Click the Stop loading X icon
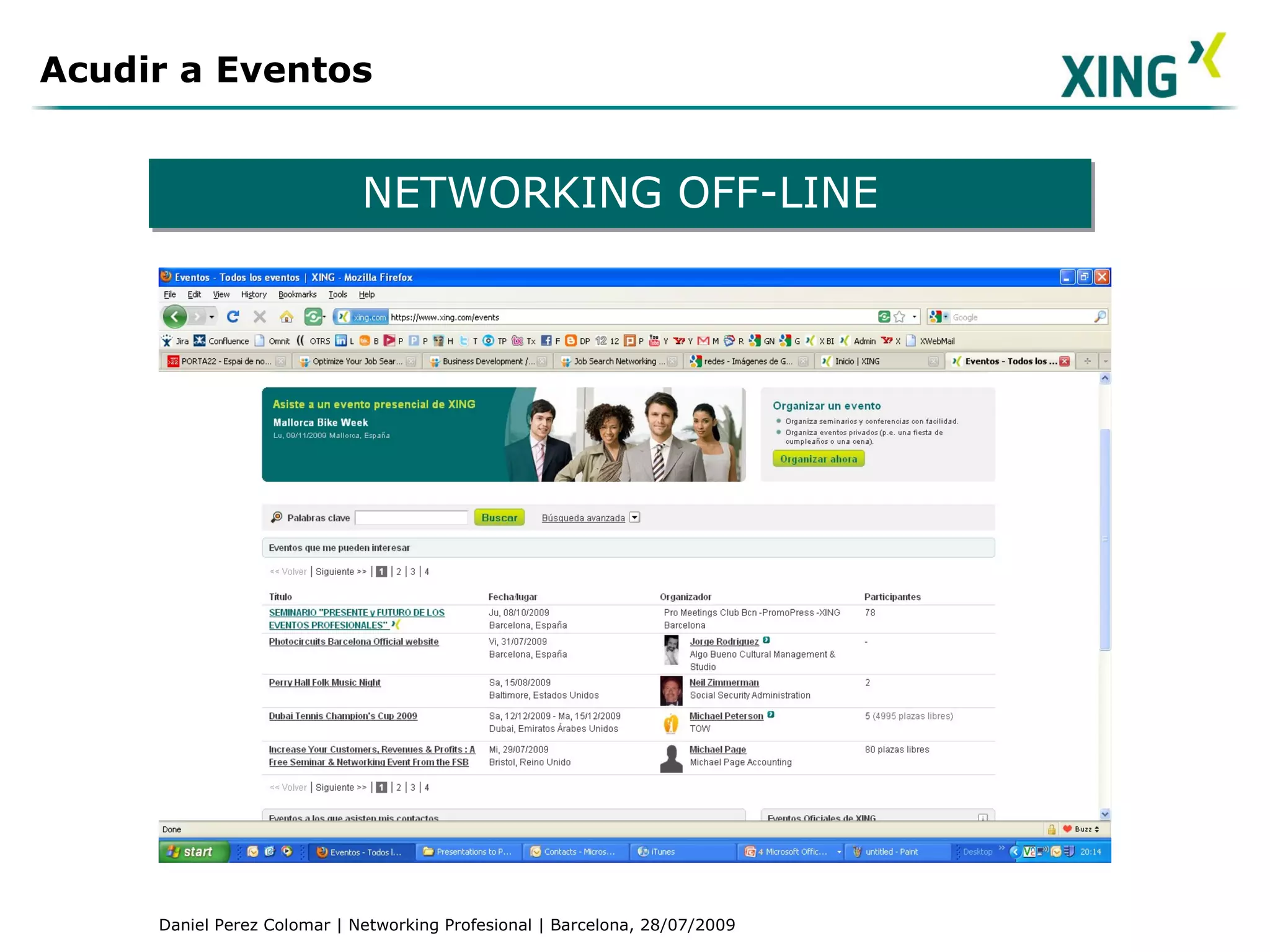This screenshot has height=952, width=1270. [260, 317]
